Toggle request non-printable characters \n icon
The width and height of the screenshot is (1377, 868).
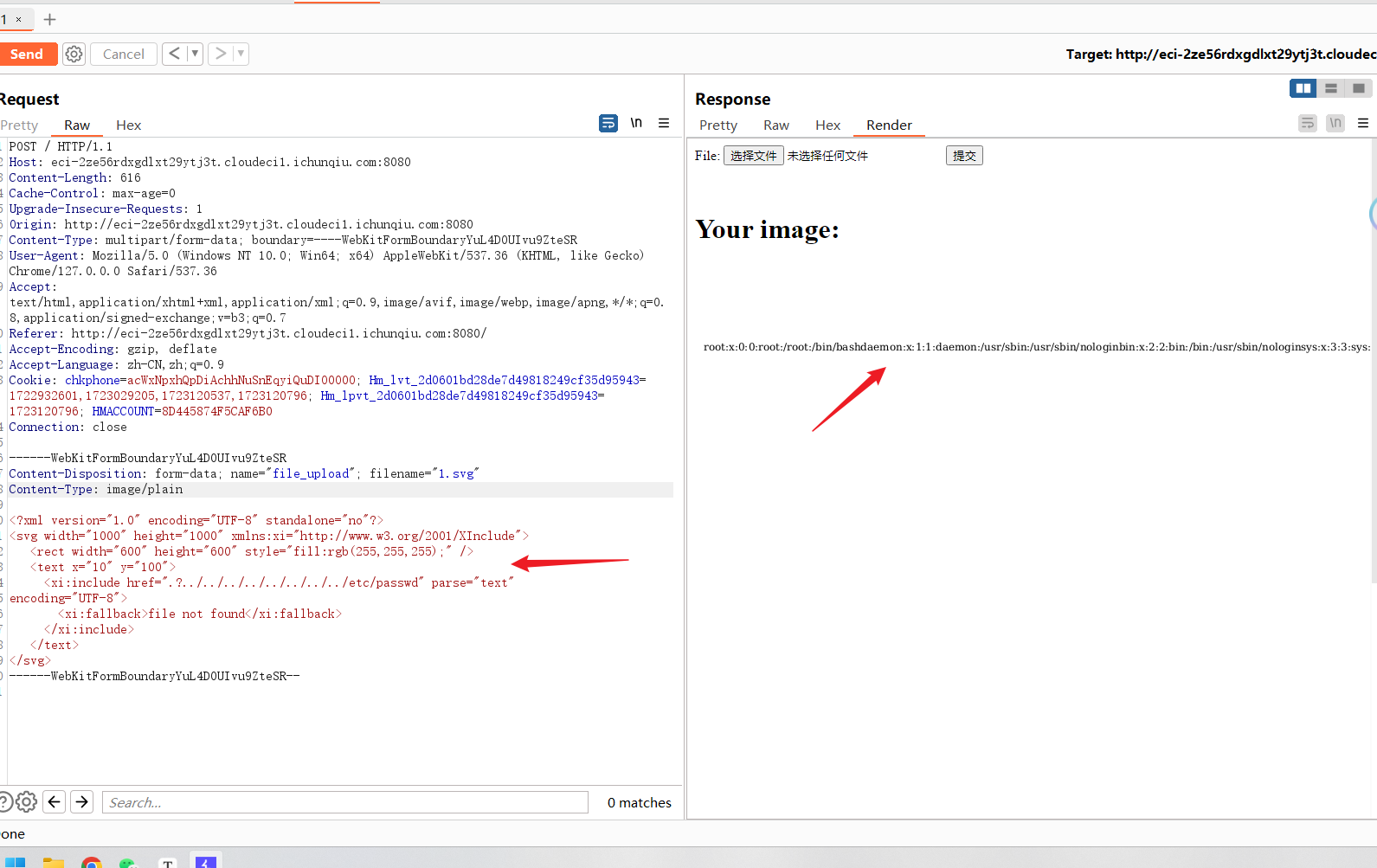[636, 124]
